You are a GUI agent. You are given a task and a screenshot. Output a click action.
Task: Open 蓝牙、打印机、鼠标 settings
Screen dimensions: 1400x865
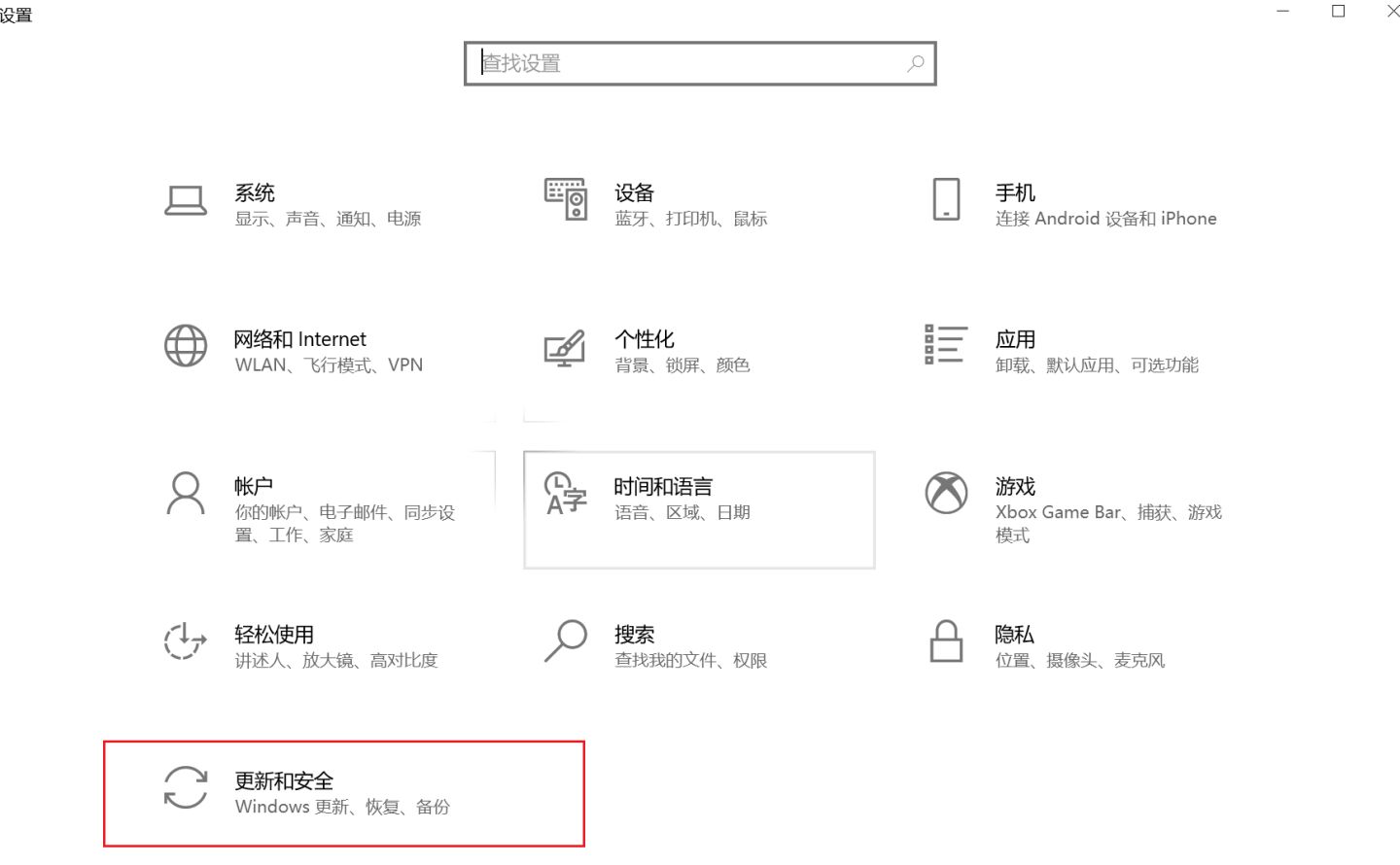[x=691, y=219]
